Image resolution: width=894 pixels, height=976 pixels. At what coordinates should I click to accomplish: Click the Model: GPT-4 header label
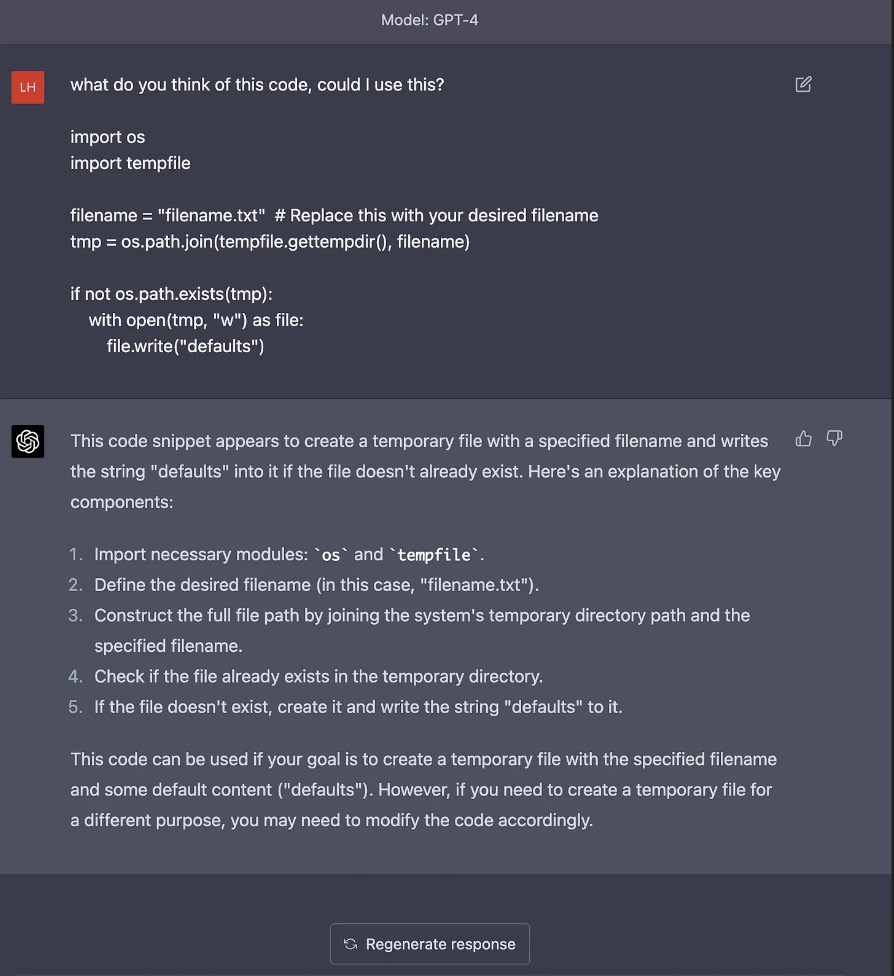(430, 20)
